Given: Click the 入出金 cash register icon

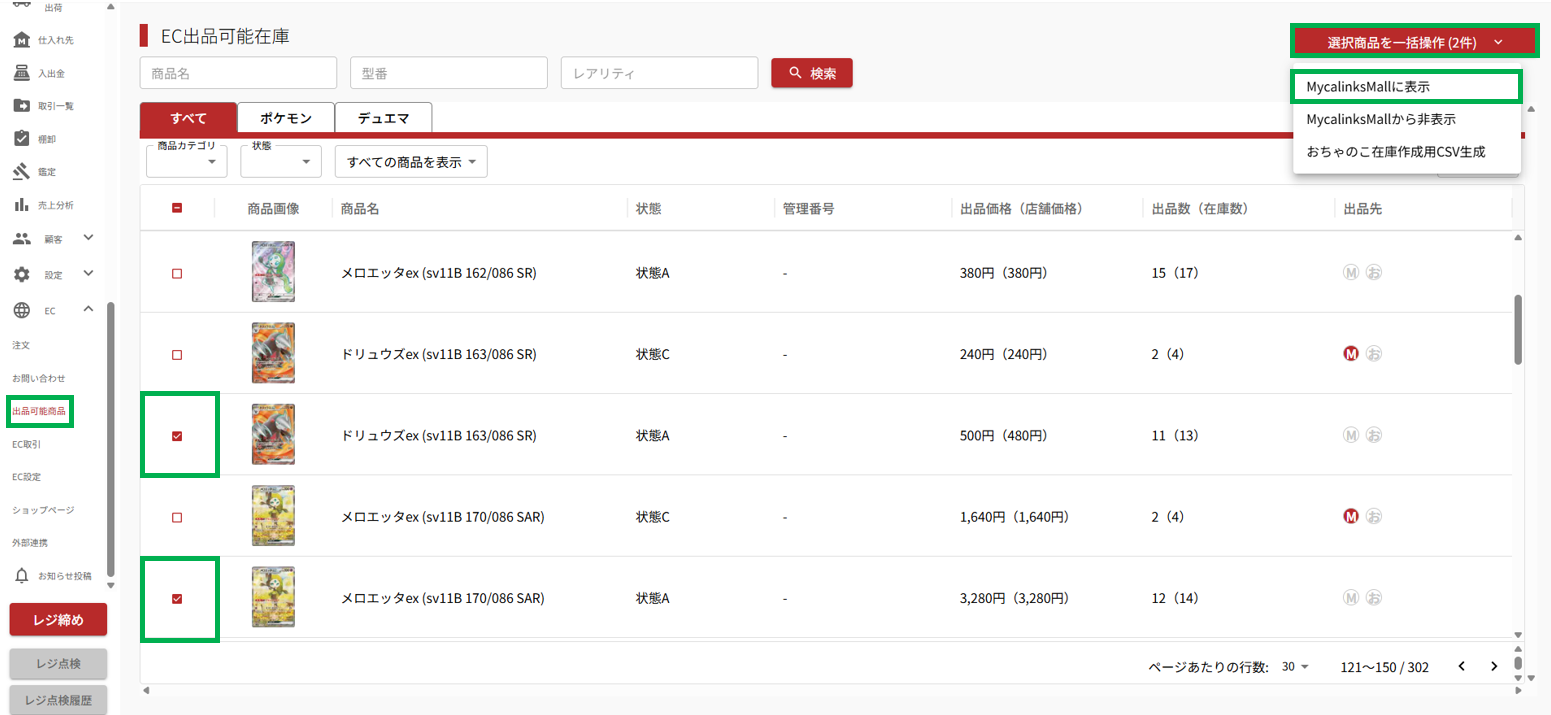Looking at the screenshot, I should point(21,73).
